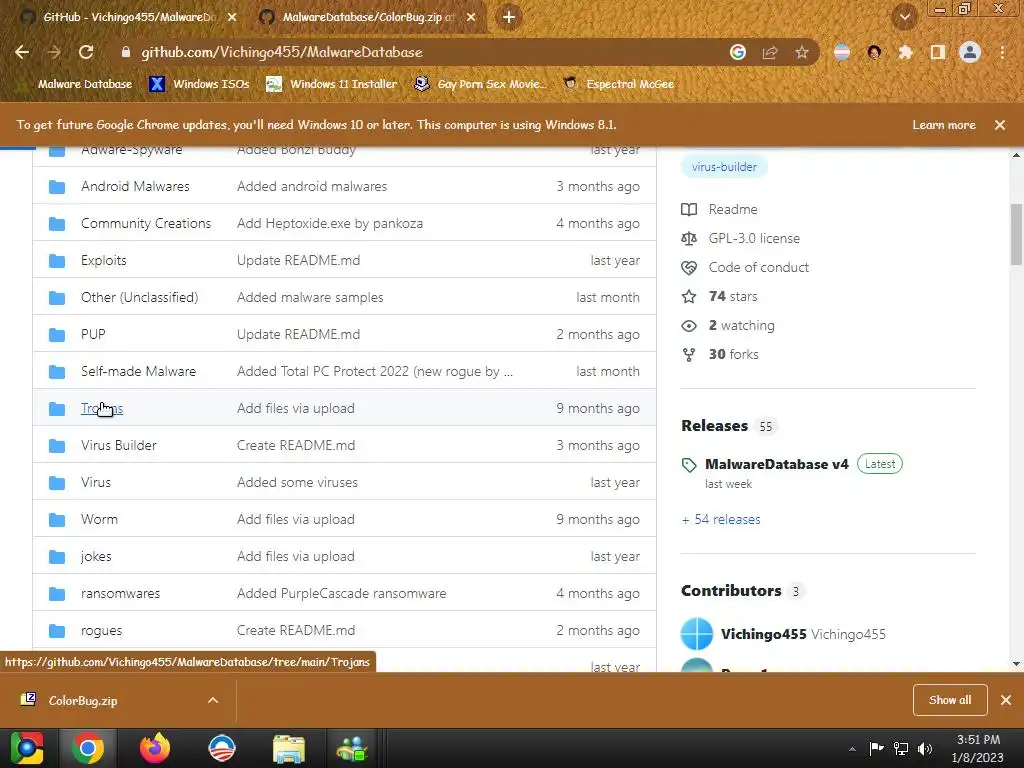Click the star icon next to 74 stars
Viewport: 1024px width, 768px height.
pos(689,296)
